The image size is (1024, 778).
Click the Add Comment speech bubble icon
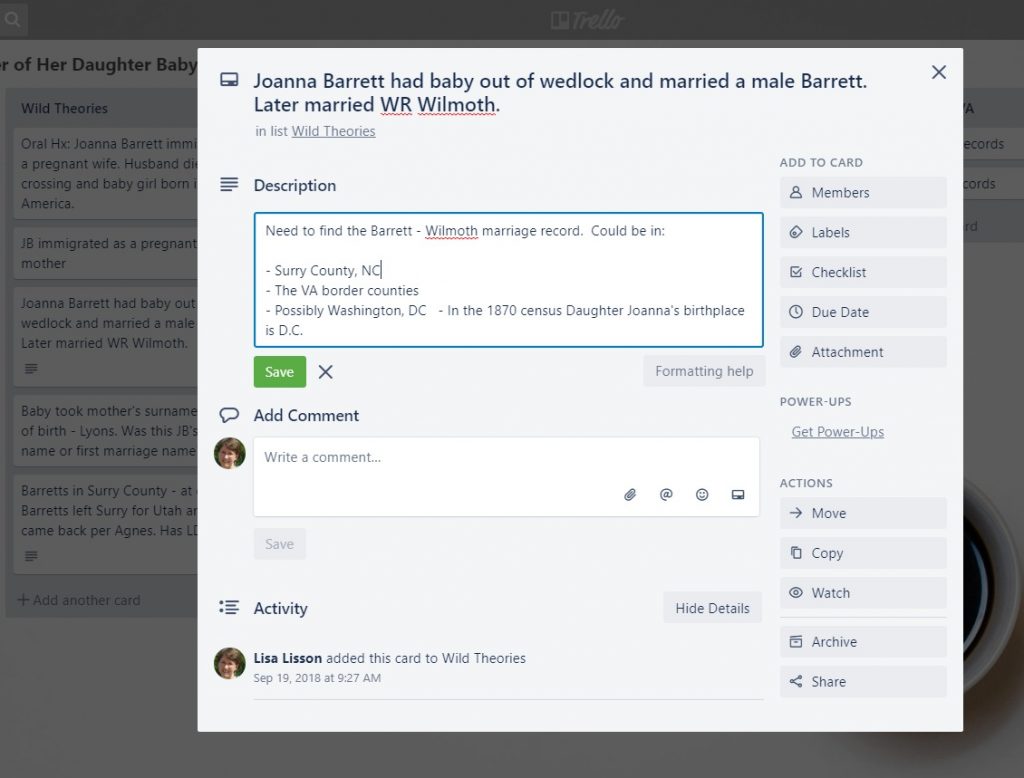pyautogui.click(x=229, y=415)
